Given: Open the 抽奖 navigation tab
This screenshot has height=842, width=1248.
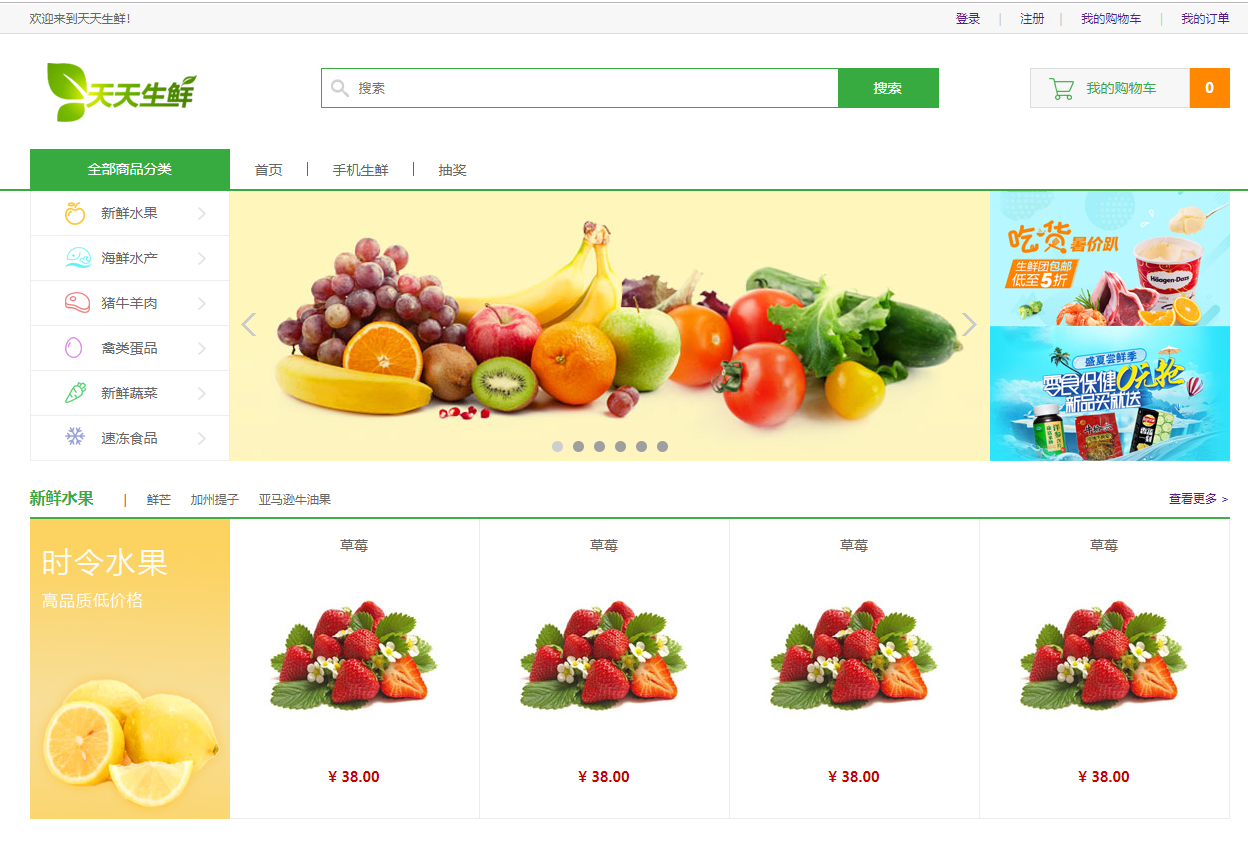Looking at the screenshot, I should (452, 170).
